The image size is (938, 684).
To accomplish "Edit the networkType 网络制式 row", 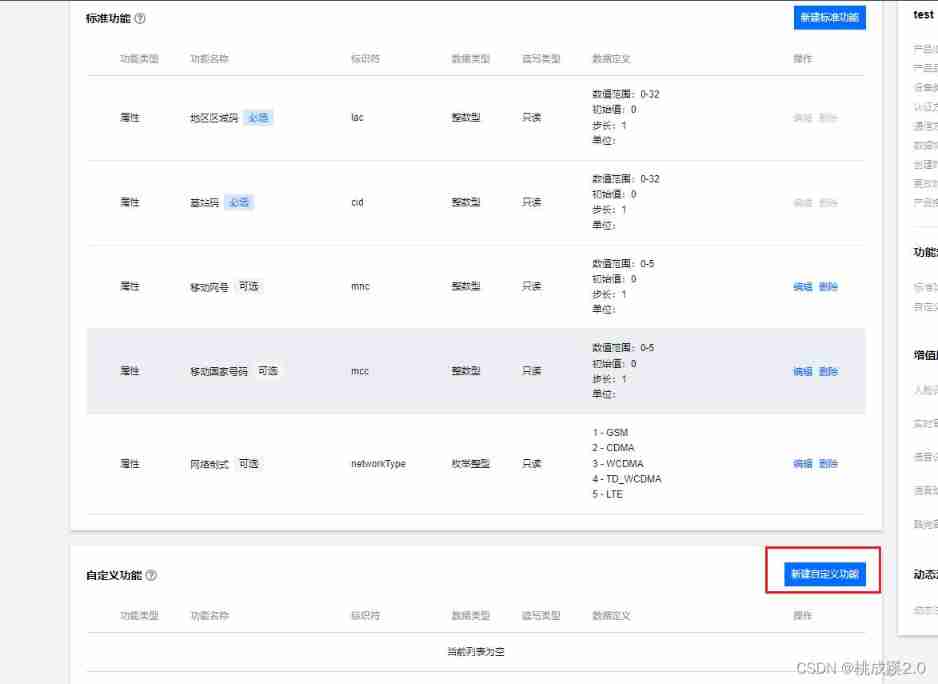I will [x=802, y=464].
